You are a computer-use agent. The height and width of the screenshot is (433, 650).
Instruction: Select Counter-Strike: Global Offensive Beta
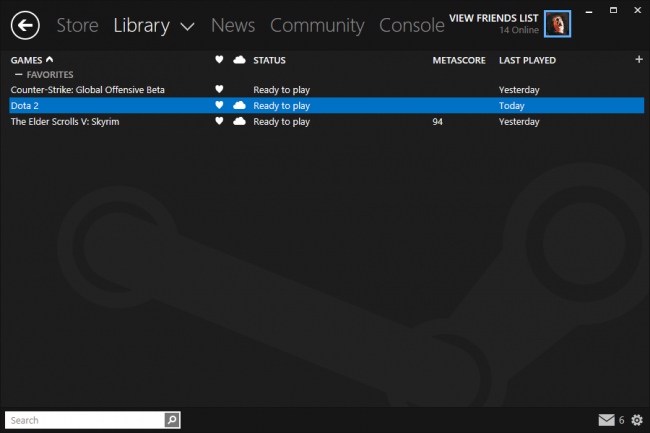pyautogui.click(x=87, y=90)
